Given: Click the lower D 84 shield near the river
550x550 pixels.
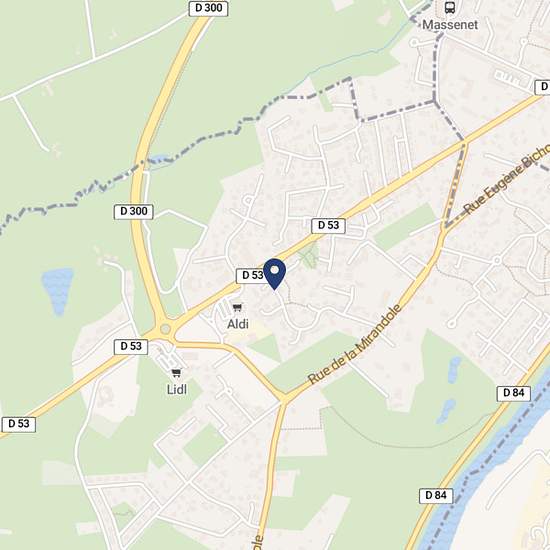Looking at the screenshot, I should click(x=436, y=496).
